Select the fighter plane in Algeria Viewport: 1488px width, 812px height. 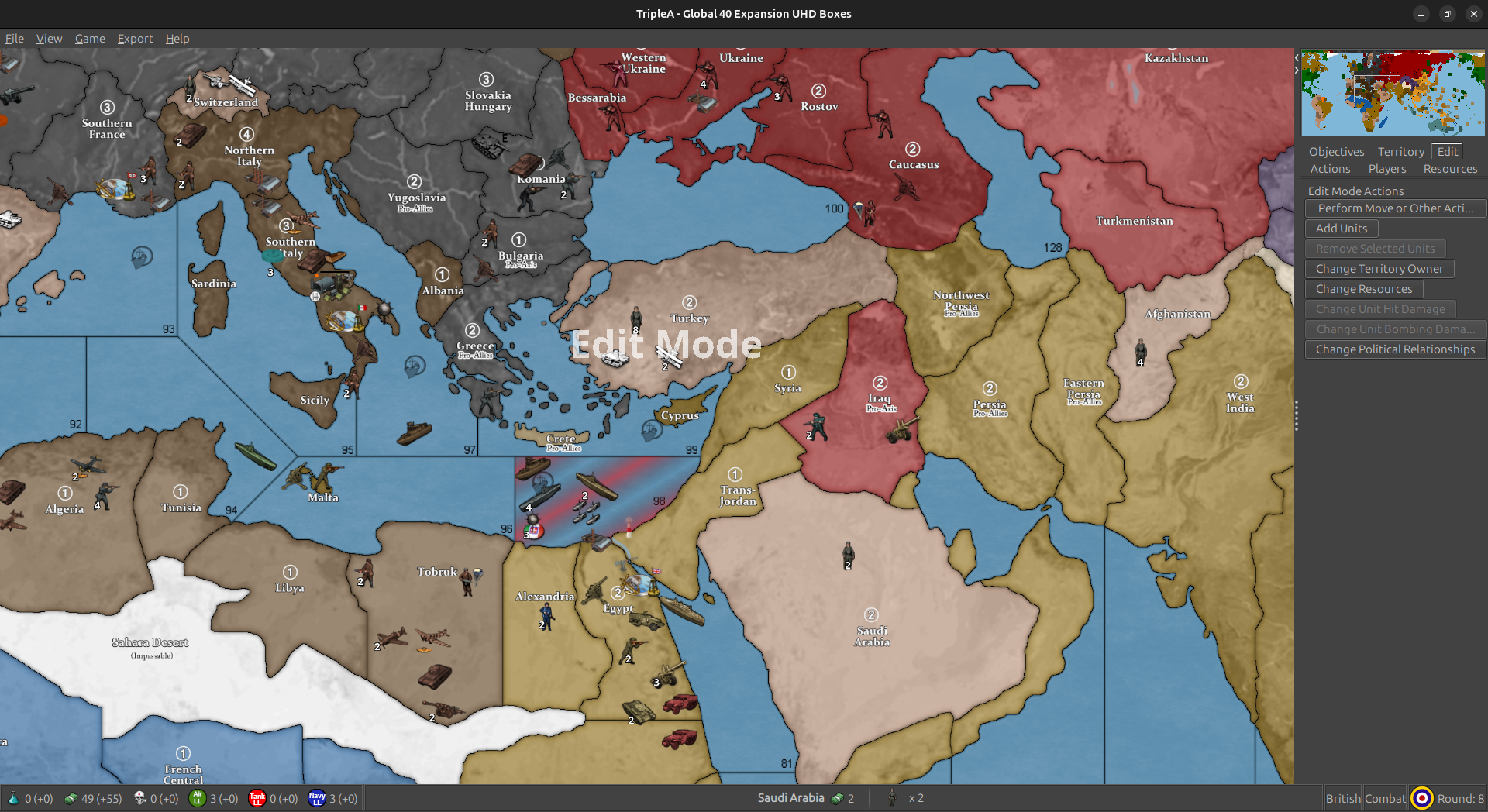[88, 465]
